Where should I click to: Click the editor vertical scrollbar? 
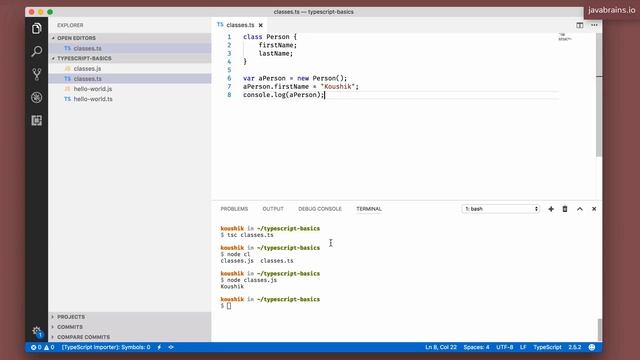point(599,95)
